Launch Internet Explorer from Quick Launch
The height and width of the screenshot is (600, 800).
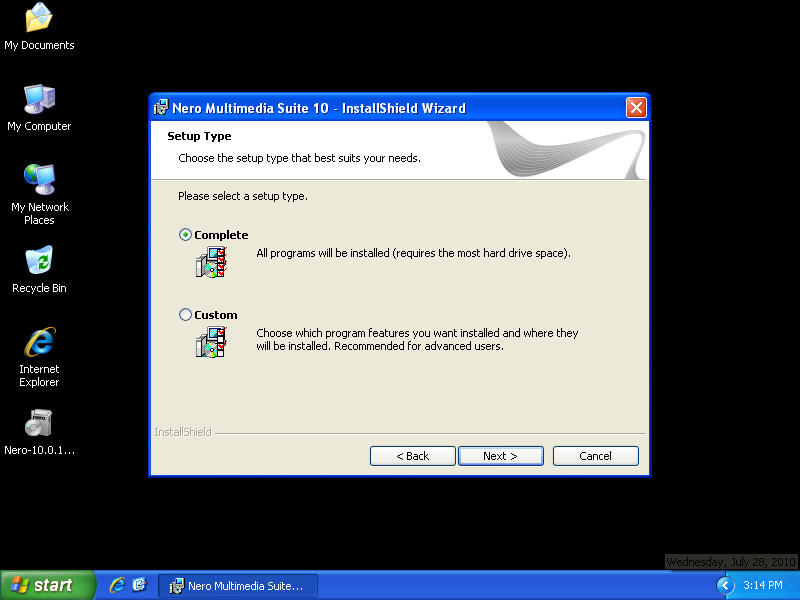coord(118,585)
